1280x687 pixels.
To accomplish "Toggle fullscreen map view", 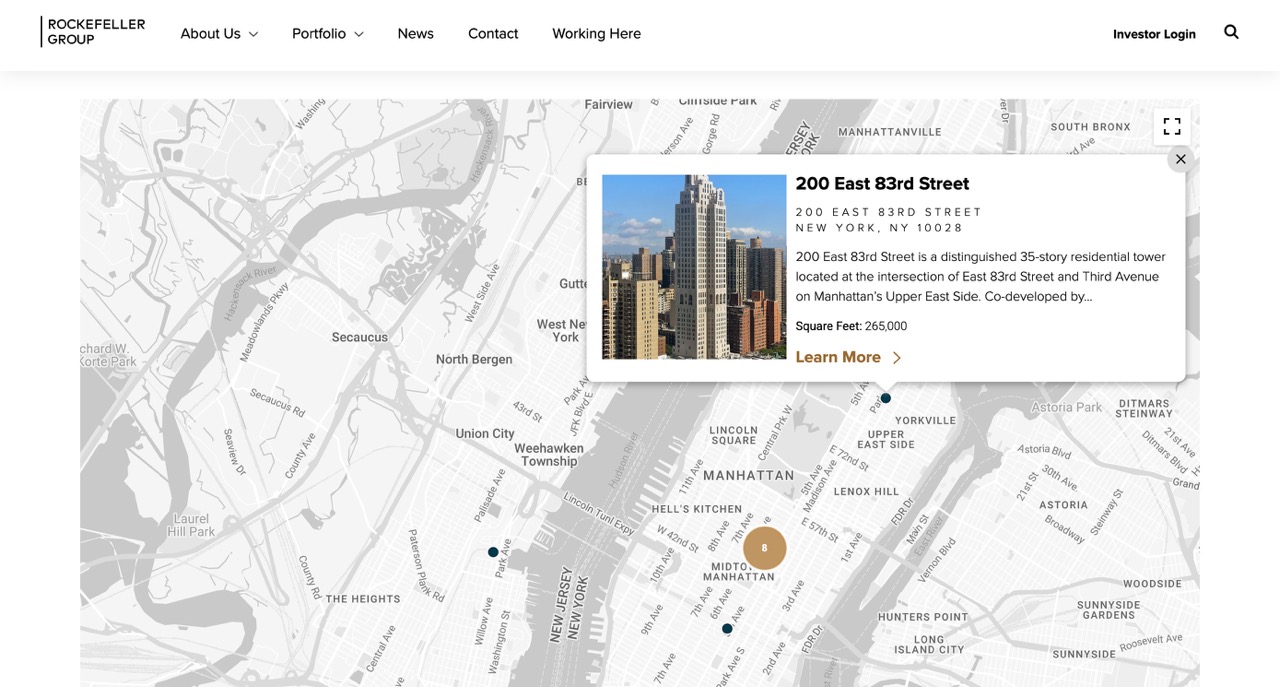I will pyautogui.click(x=1171, y=127).
